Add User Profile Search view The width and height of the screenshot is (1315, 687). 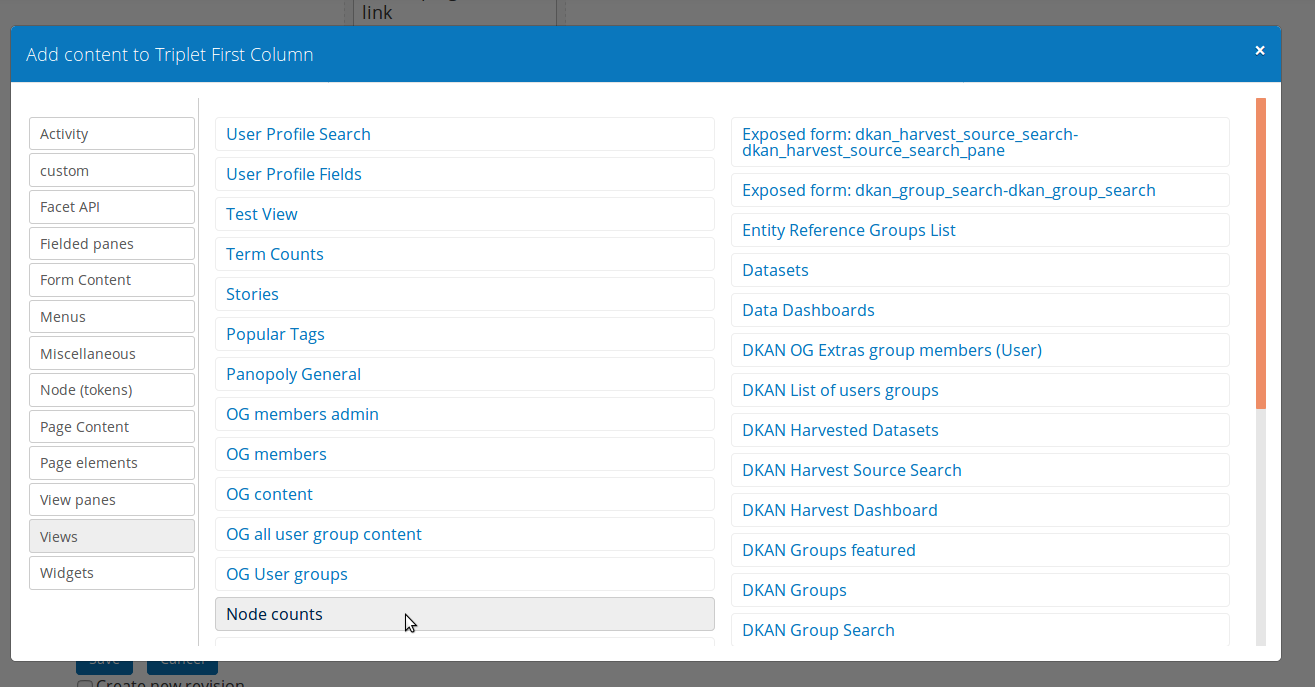tap(465, 134)
